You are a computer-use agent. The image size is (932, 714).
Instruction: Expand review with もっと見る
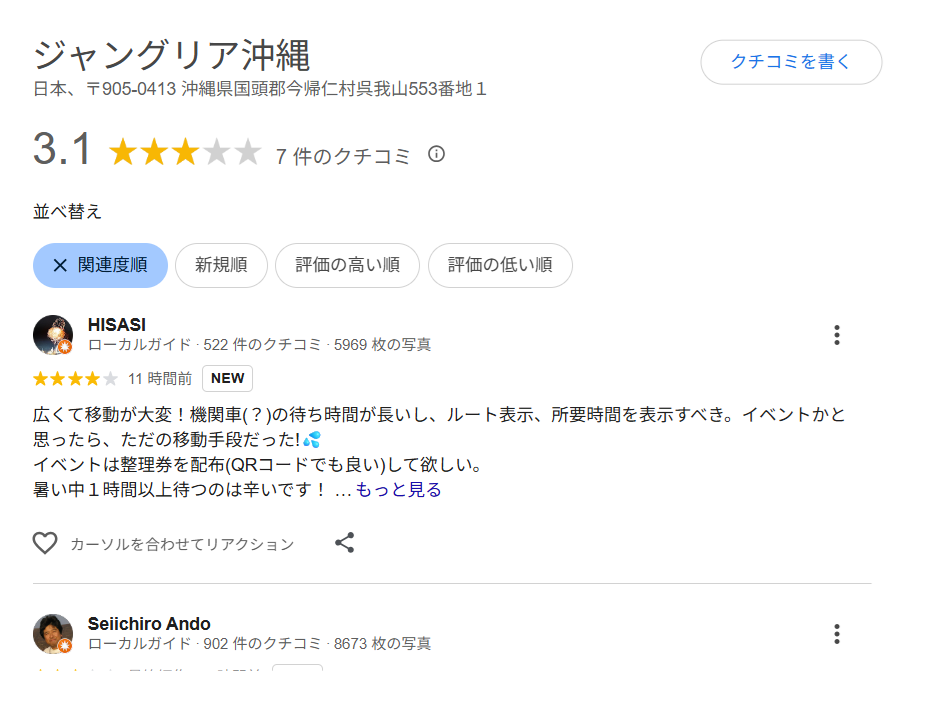(x=398, y=489)
